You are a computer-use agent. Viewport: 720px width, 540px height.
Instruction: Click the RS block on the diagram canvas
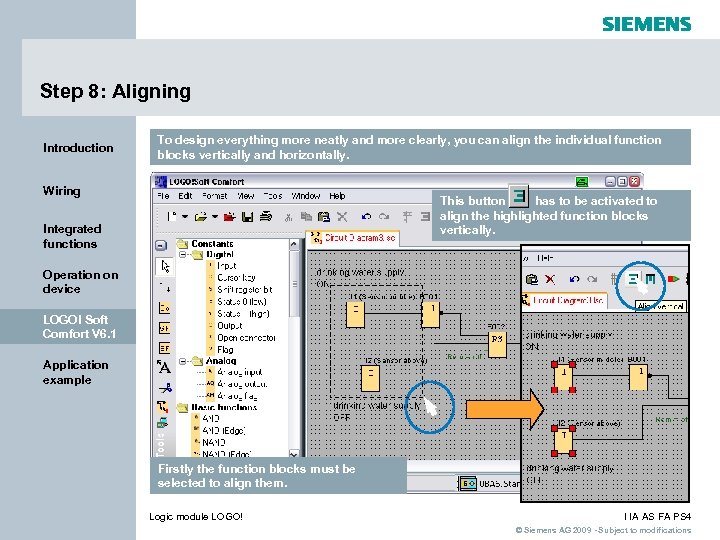click(497, 345)
